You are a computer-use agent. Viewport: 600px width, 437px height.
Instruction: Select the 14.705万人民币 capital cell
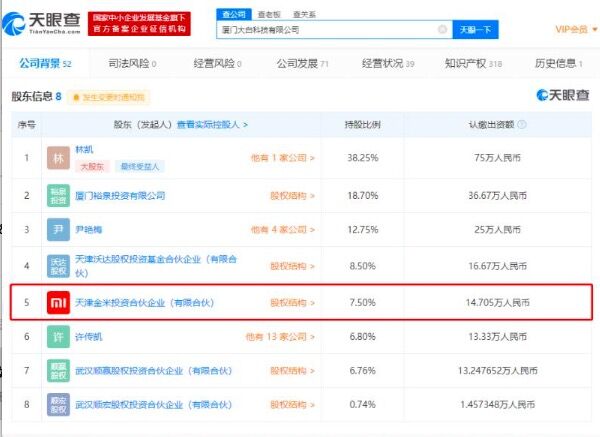(497, 303)
